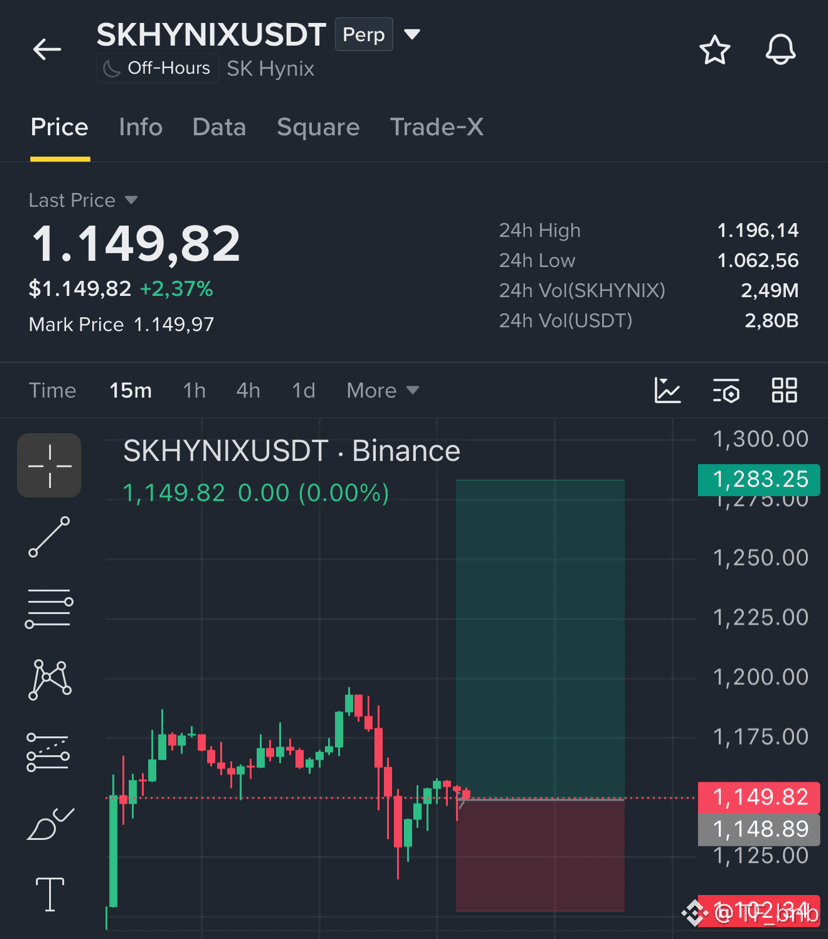Viewport: 828px width, 939px height.
Task: Click the SKHYNIXUSDT · Binance chart title
Action: coord(292,451)
